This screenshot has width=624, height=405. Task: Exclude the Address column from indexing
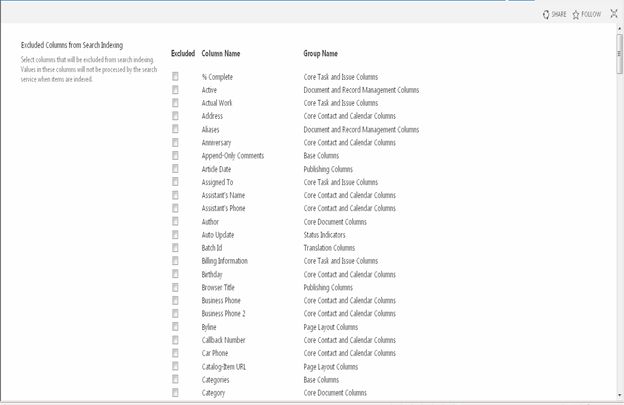(175, 116)
